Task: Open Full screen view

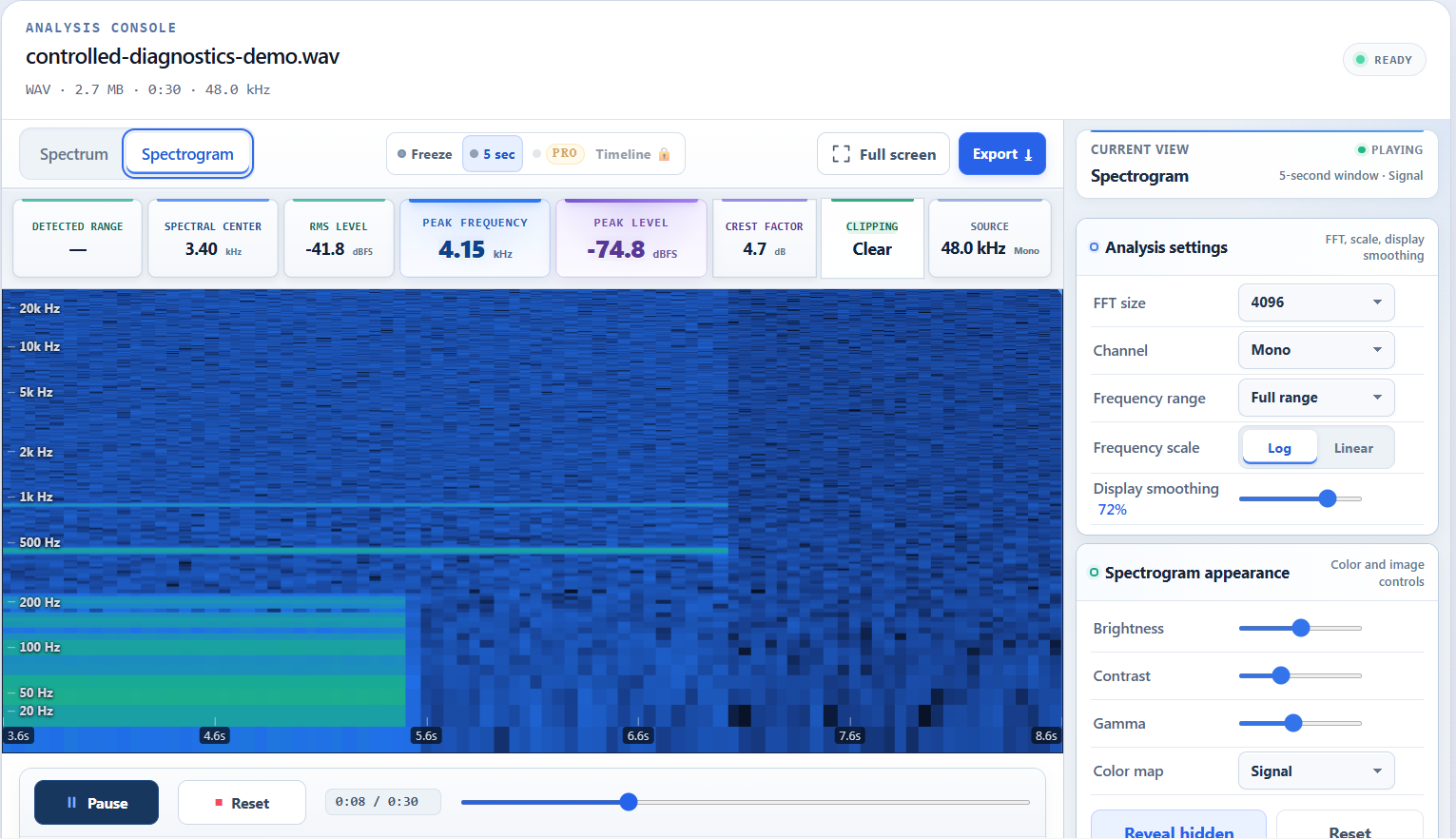Action: pyautogui.click(x=883, y=154)
